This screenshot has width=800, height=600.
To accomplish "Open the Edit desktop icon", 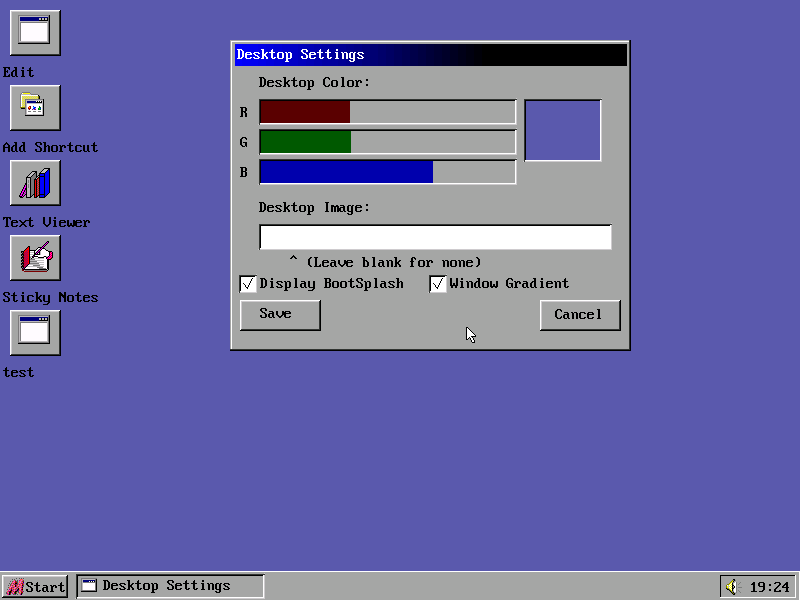I will point(35,32).
